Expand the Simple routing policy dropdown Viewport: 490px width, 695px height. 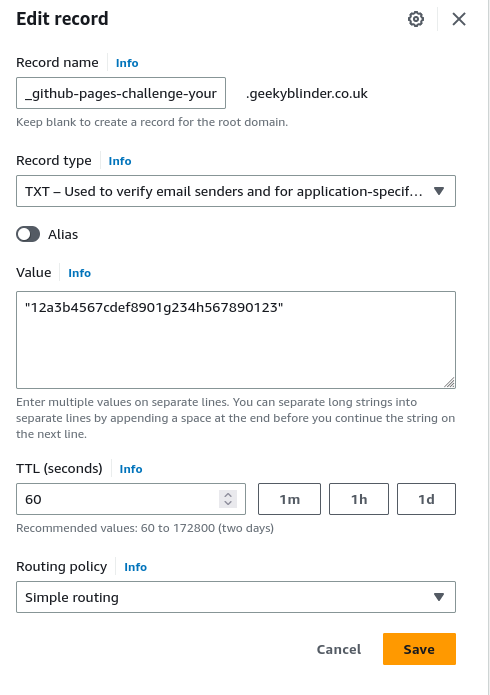(x=236, y=597)
